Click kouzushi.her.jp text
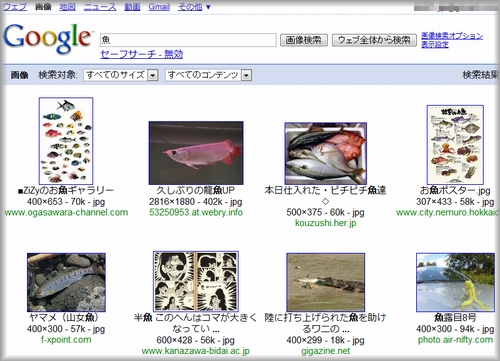500x361 pixels. pyautogui.click(x=326, y=223)
